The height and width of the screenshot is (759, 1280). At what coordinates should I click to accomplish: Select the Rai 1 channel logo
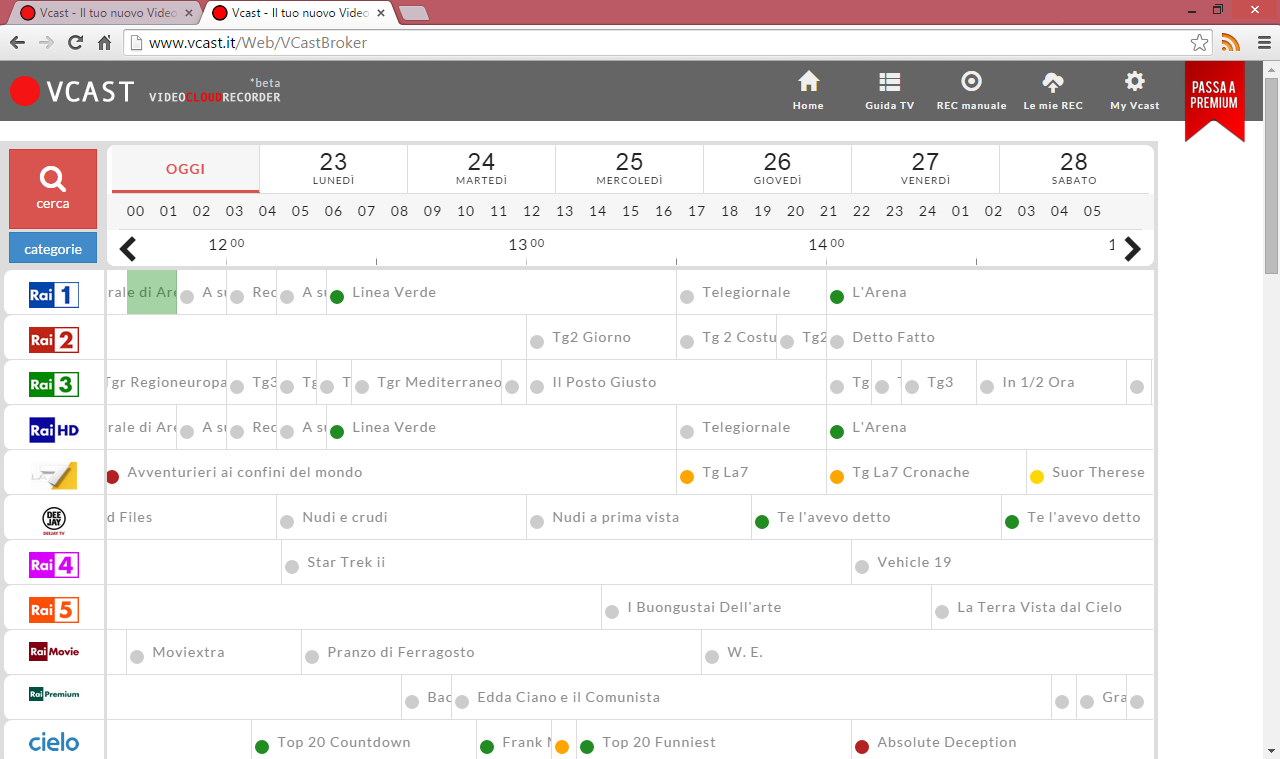(54, 294)
